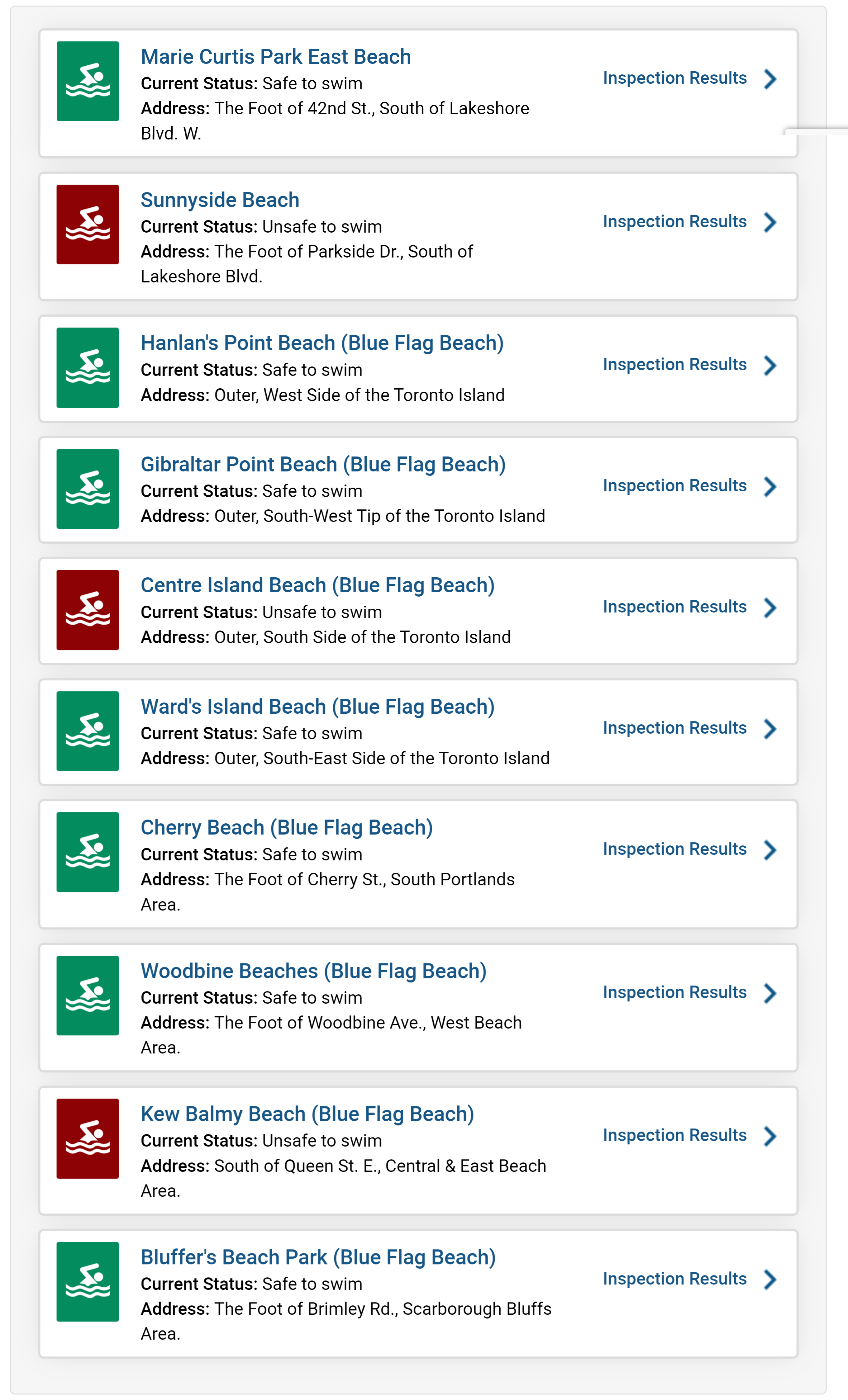Open Inspection Results for Centre Island Beach

tap(675, 607)
